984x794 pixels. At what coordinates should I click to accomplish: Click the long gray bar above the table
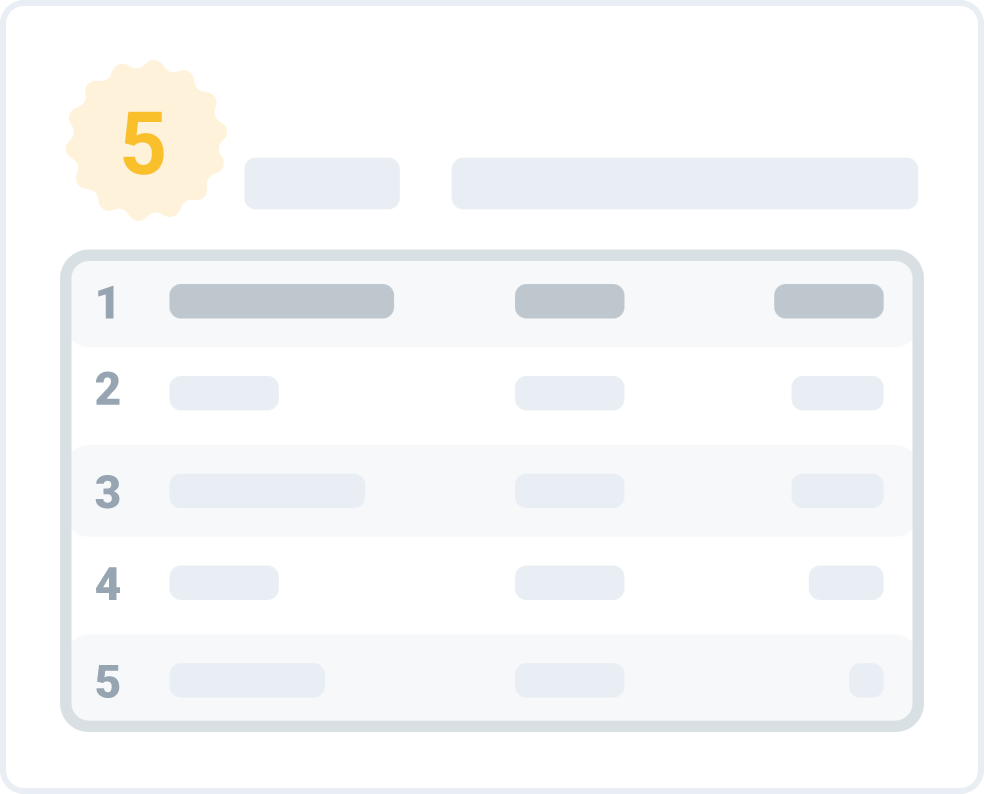(684, 183)
